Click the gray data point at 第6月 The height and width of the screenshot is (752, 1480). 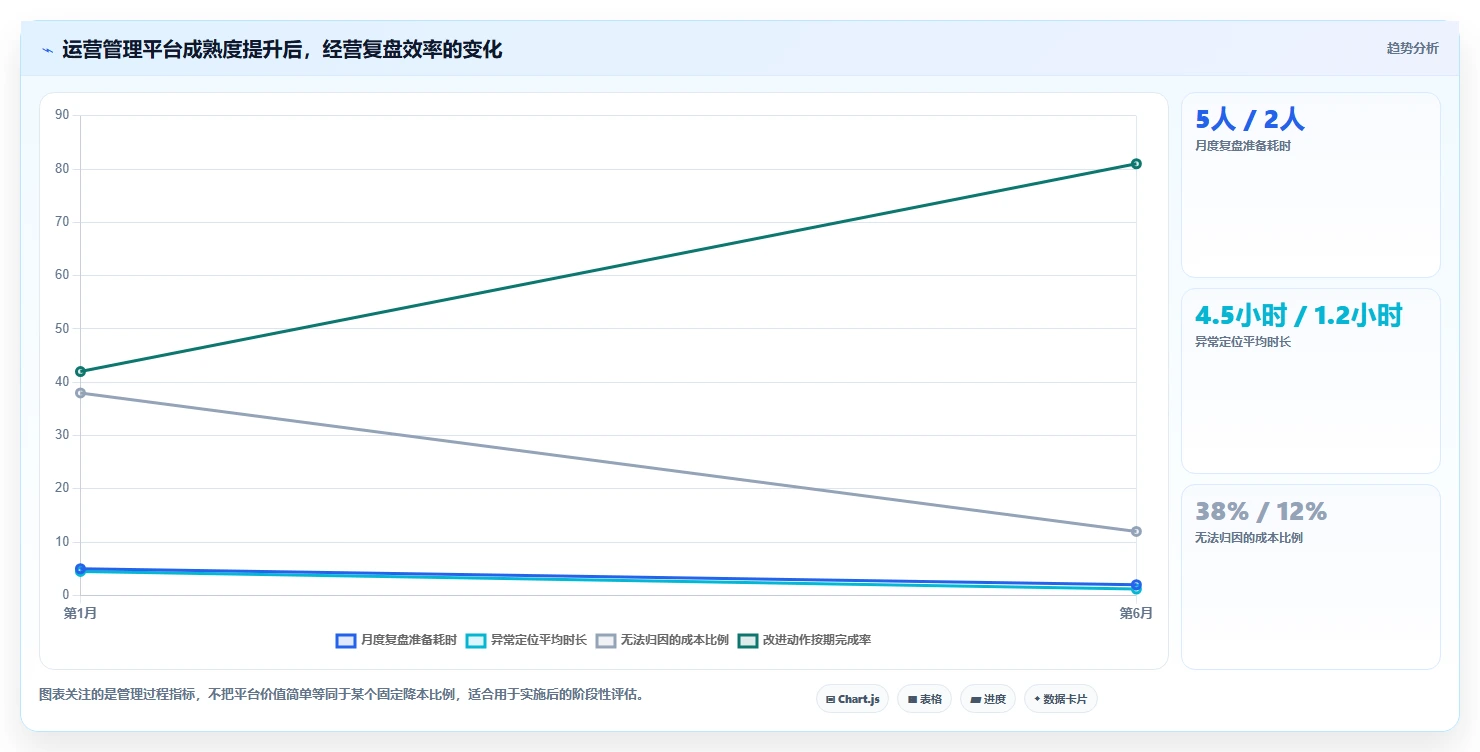[1136, 532]
